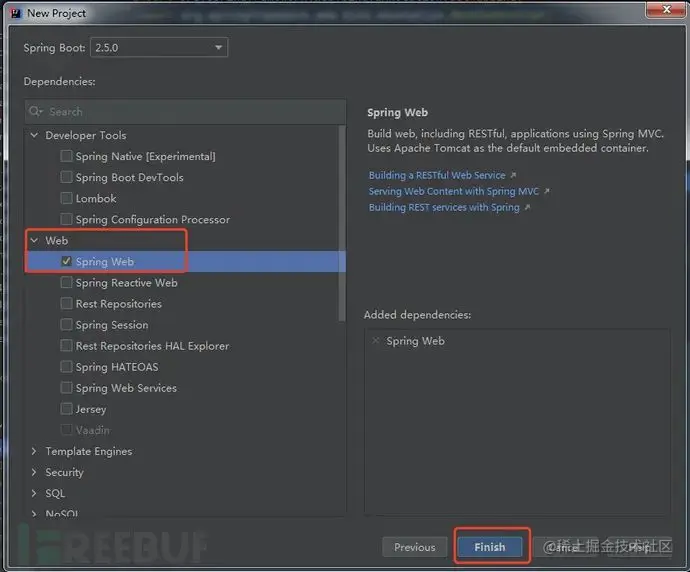The height and width of the screenshot is (572, 690).
Task: Select the Spring Reactive Web label
Action: [x=126, y=283]
